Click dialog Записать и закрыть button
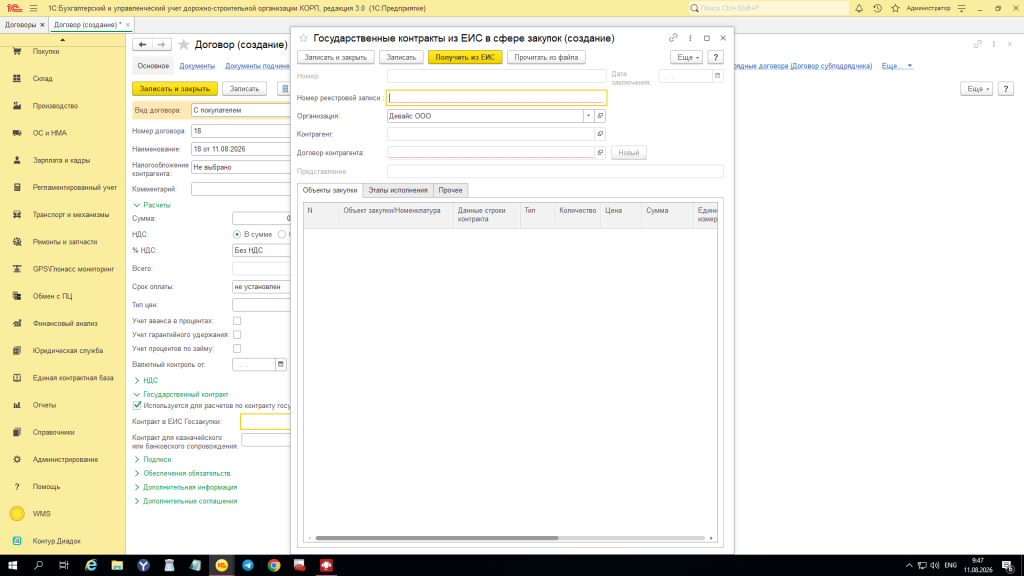The height and width of the screenshot is (576, 1024). pos(336,57)
